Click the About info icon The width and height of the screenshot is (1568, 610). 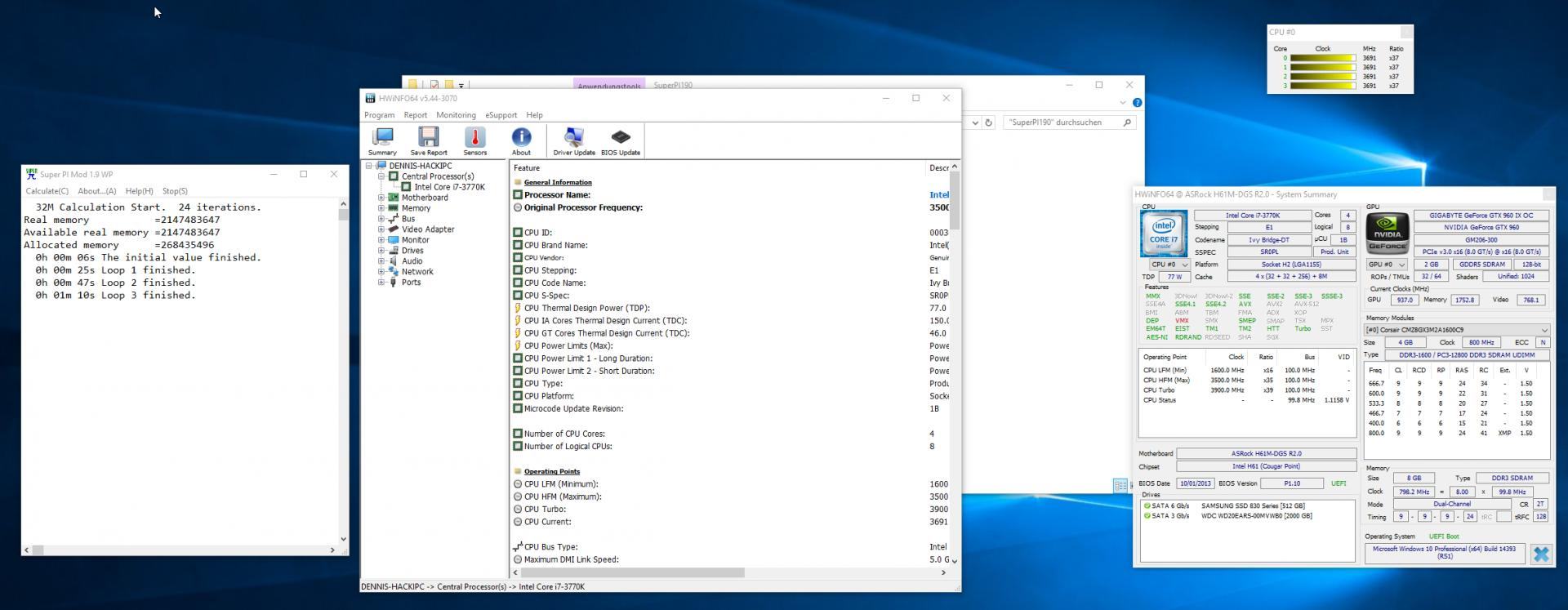[x=521, y=140]
